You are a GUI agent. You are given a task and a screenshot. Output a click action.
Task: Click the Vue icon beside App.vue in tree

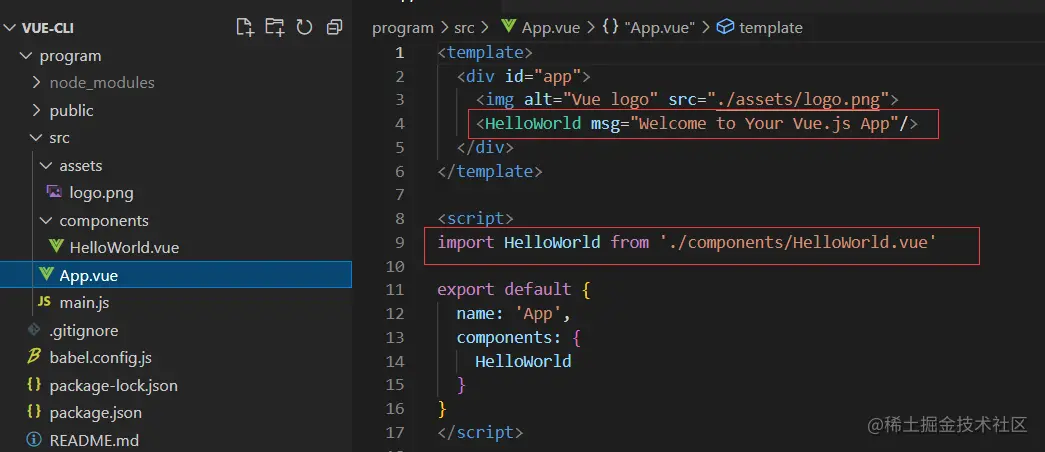[x=46, y=275]
